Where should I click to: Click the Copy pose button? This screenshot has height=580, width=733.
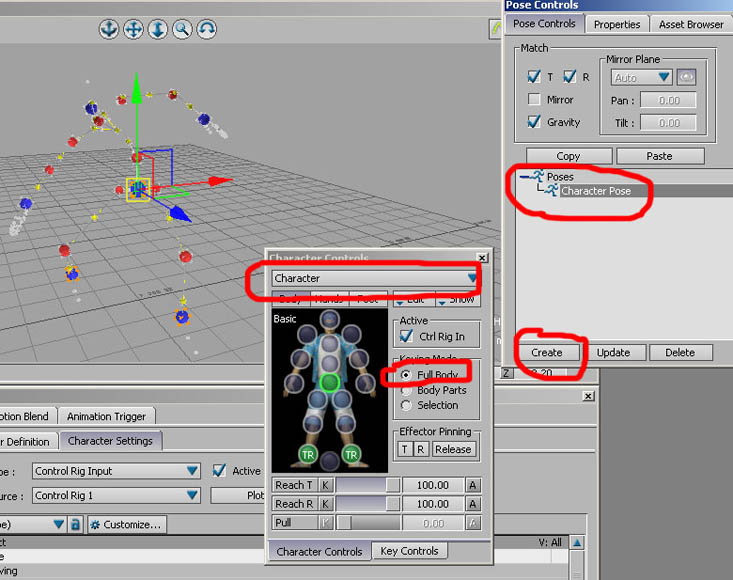(568, 156)
